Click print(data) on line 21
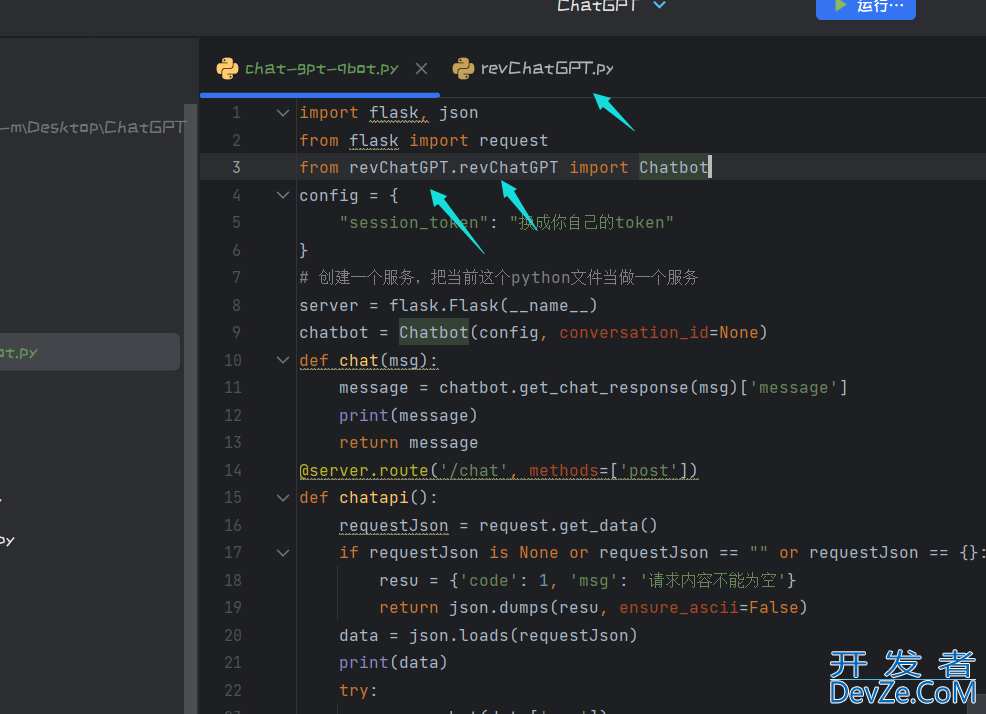The height and width of the screenshot is (714, 986). coord(393,662)
